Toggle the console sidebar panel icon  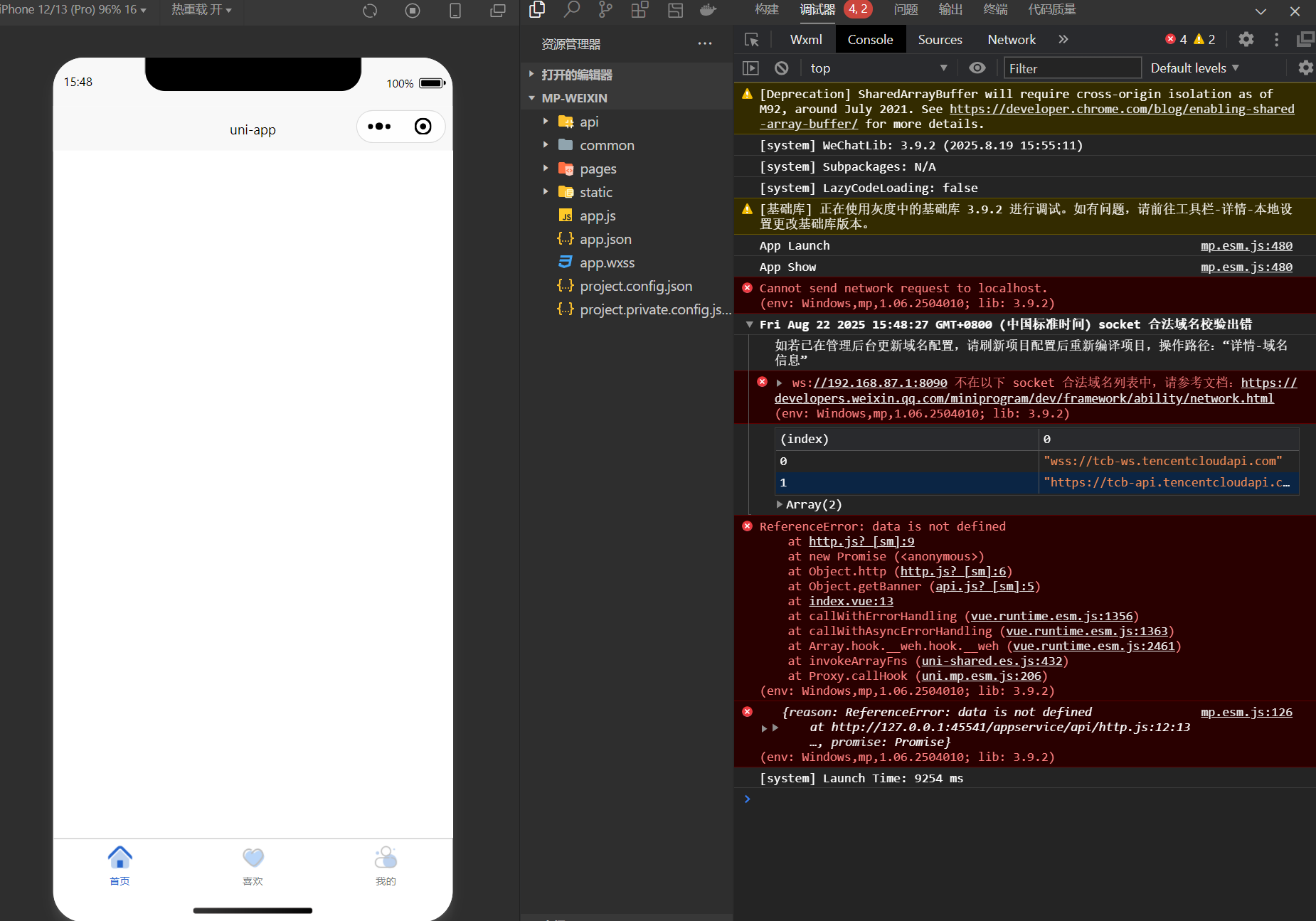(x=750, y=68)
